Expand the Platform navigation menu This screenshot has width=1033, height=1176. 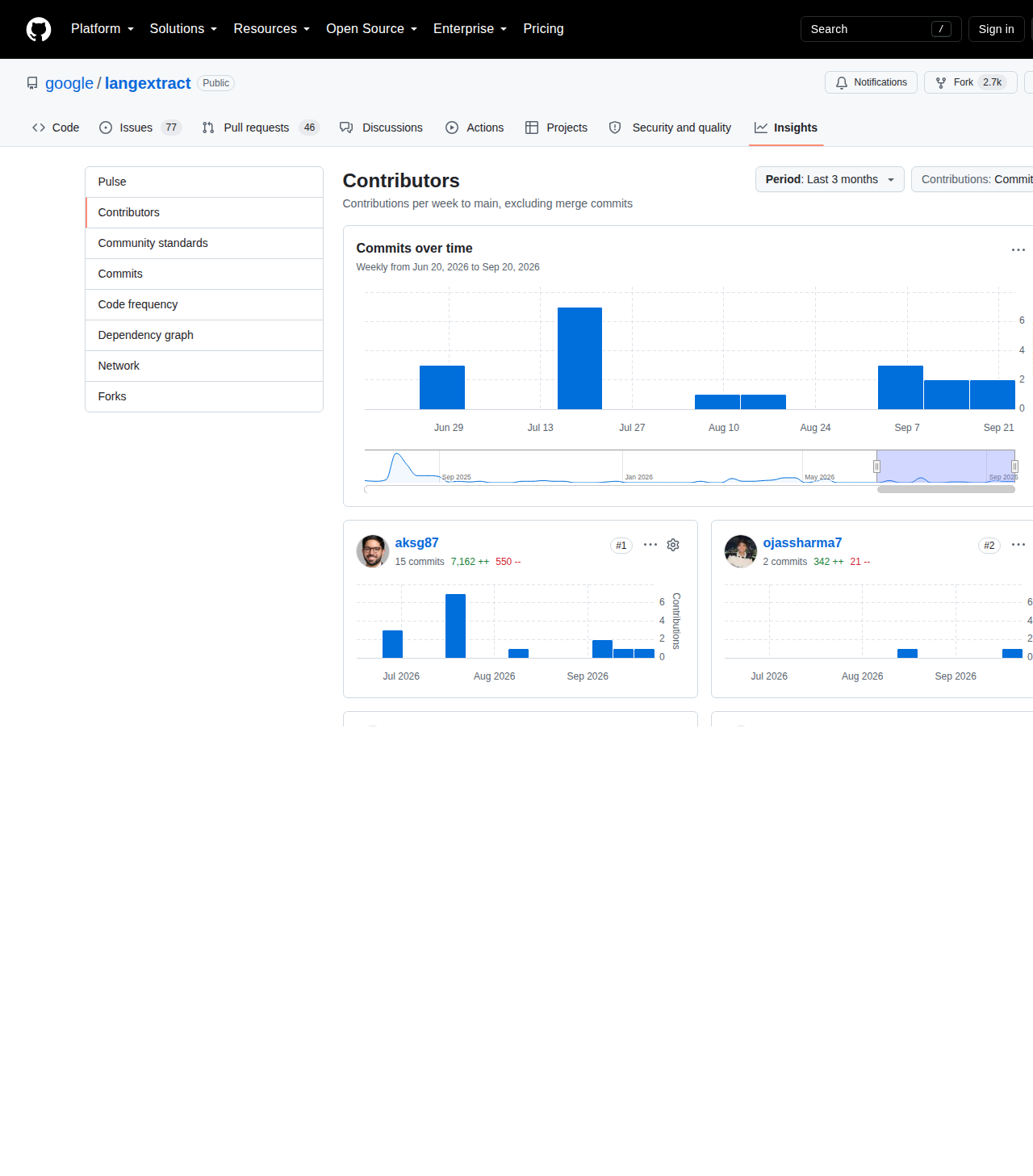[102, 29]
